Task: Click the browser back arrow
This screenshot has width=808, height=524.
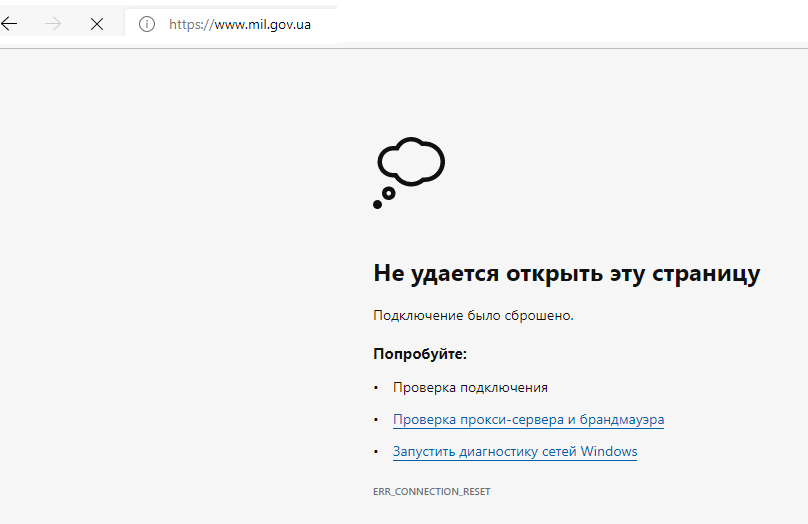Action: [10, 24]
